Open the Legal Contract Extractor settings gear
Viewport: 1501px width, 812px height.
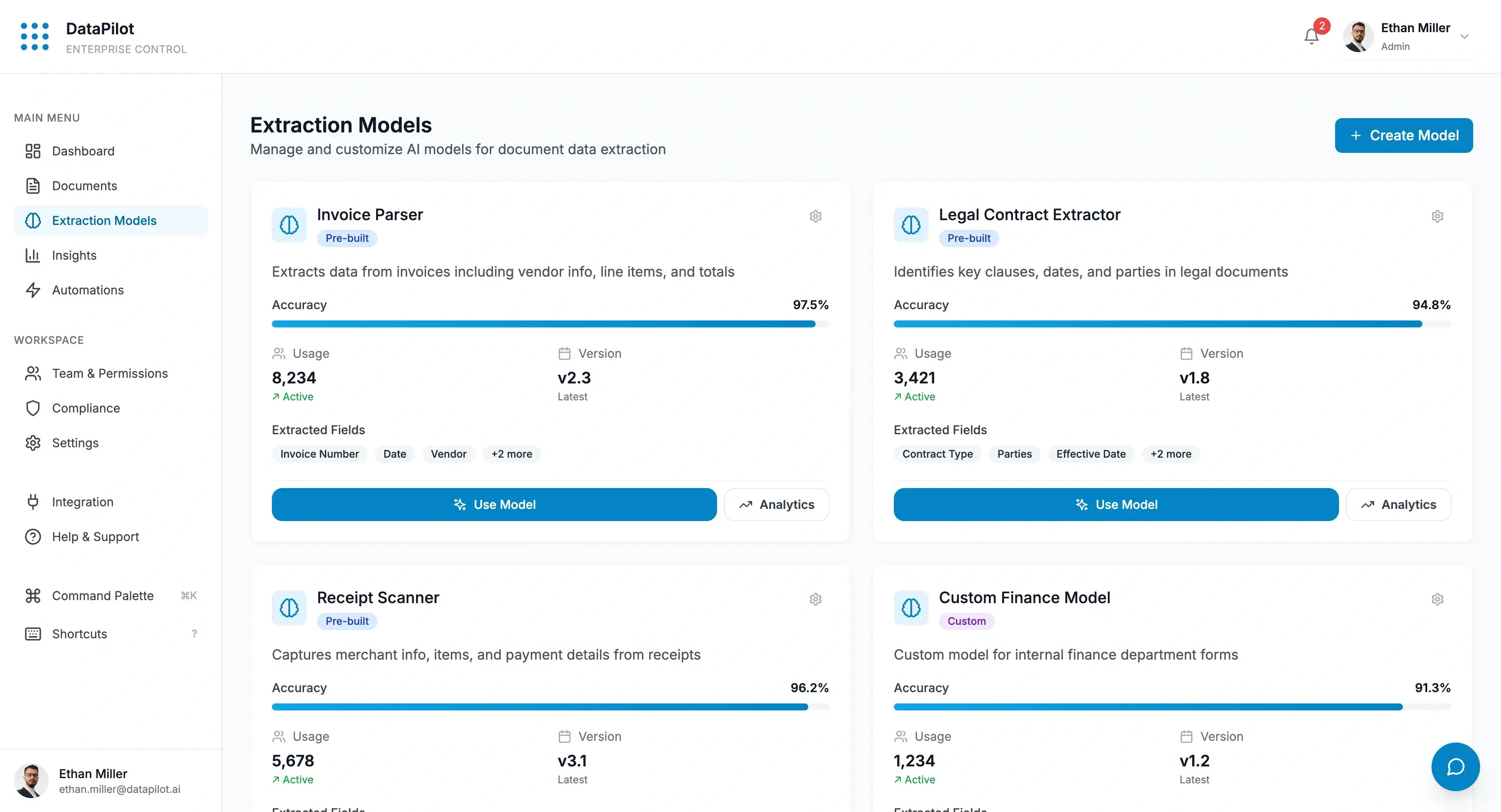tap(1438, 216)
